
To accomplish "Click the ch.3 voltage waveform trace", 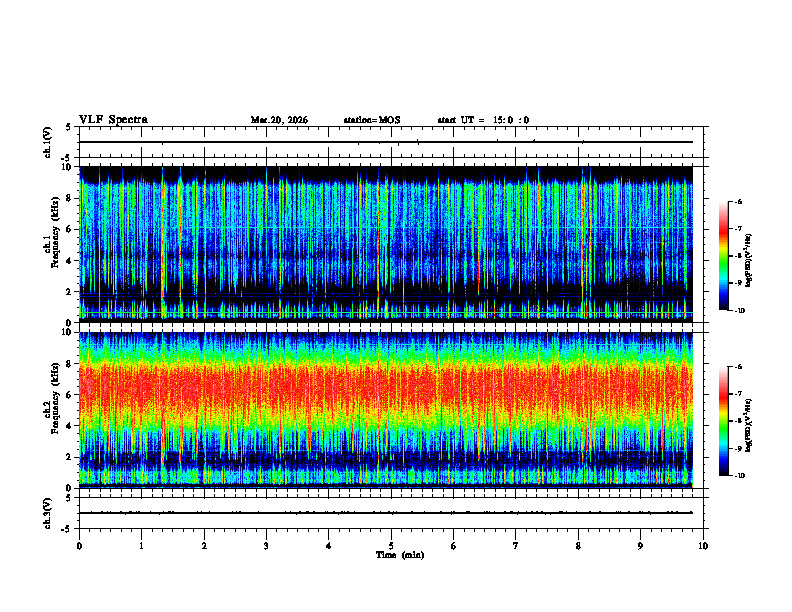I will coord(386,513).
